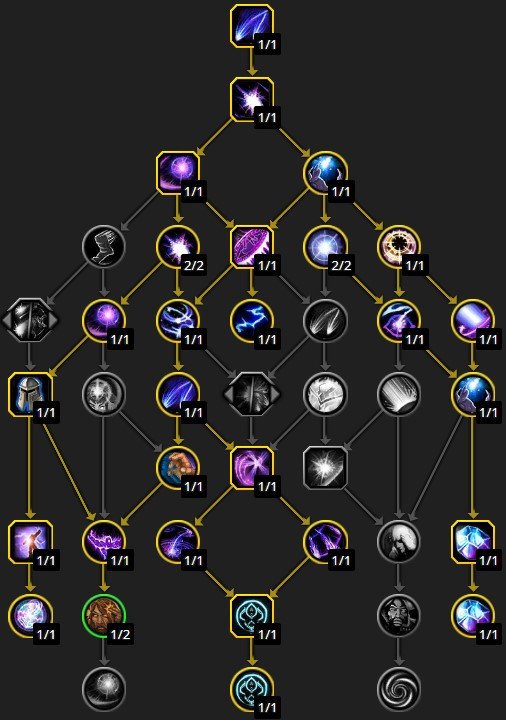
Task: Select the armored helmet talent node
Action: (x=30, y=394)
